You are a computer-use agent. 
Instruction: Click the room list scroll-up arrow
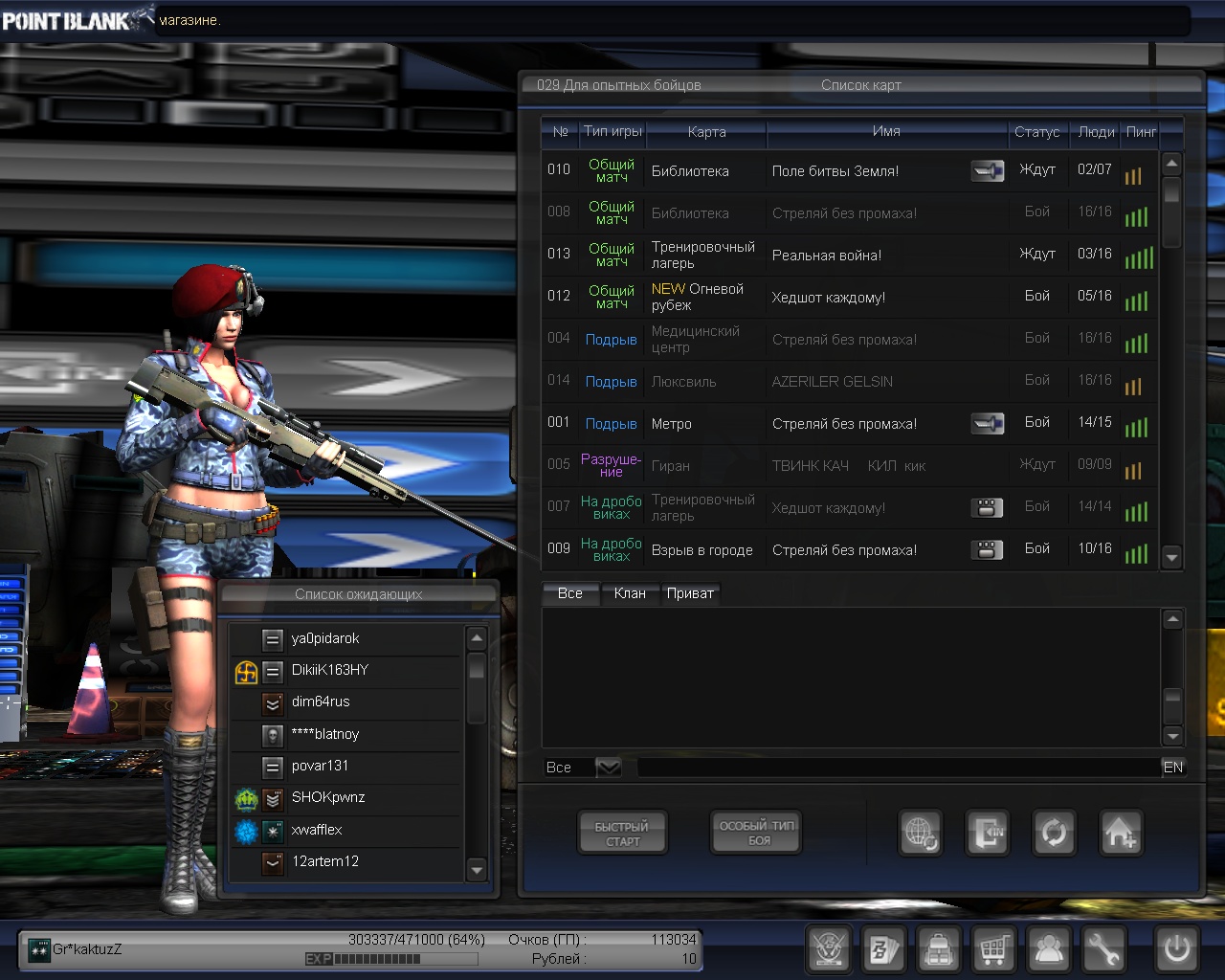click(1171, 164)
